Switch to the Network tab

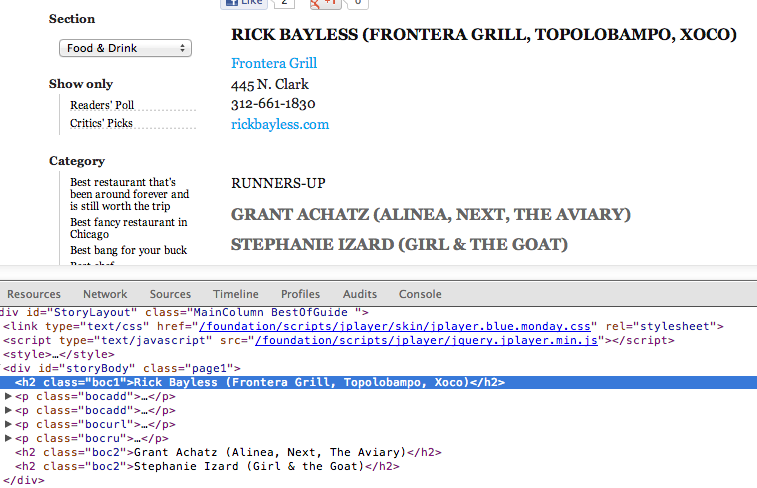(x=105, y=294)
